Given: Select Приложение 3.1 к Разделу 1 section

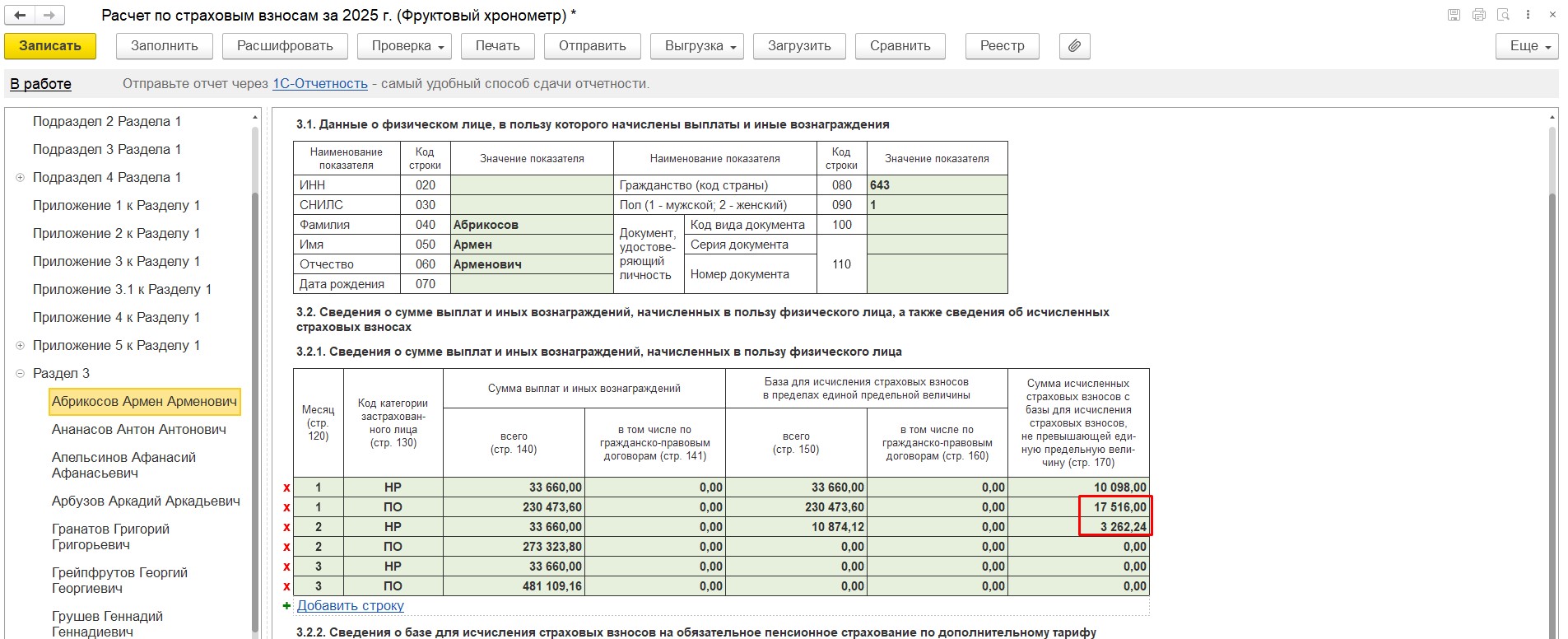Looking at the screenshot, I should 122,290.
